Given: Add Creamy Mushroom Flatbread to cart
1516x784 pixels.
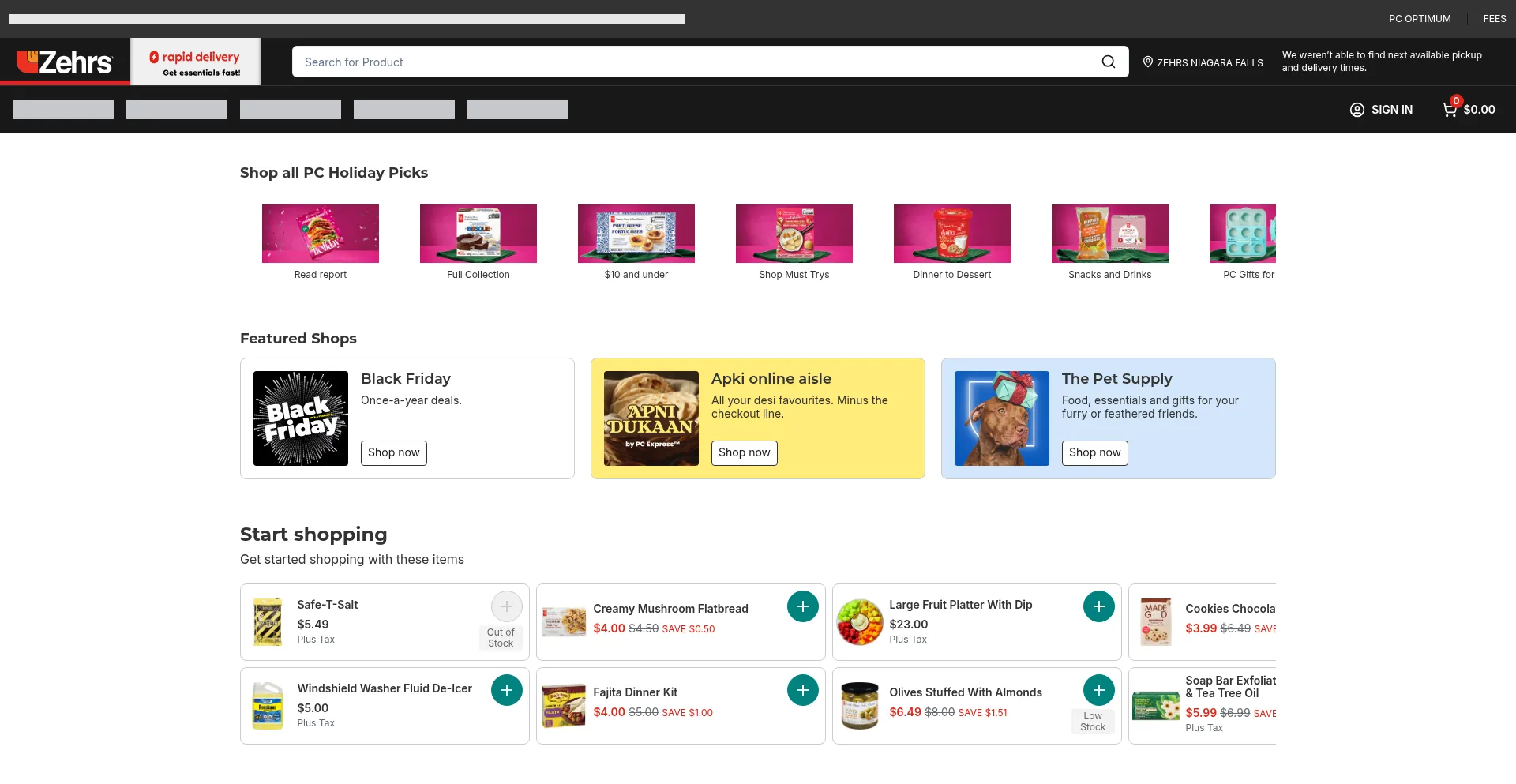Looking at the screenshot, I should 802,606.
